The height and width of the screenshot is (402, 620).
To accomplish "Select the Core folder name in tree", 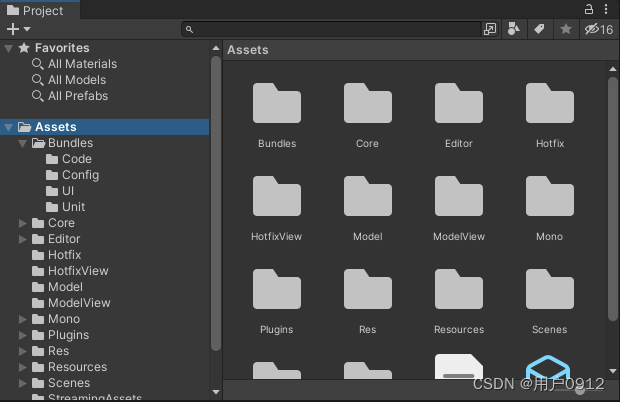I will point(61,223).
